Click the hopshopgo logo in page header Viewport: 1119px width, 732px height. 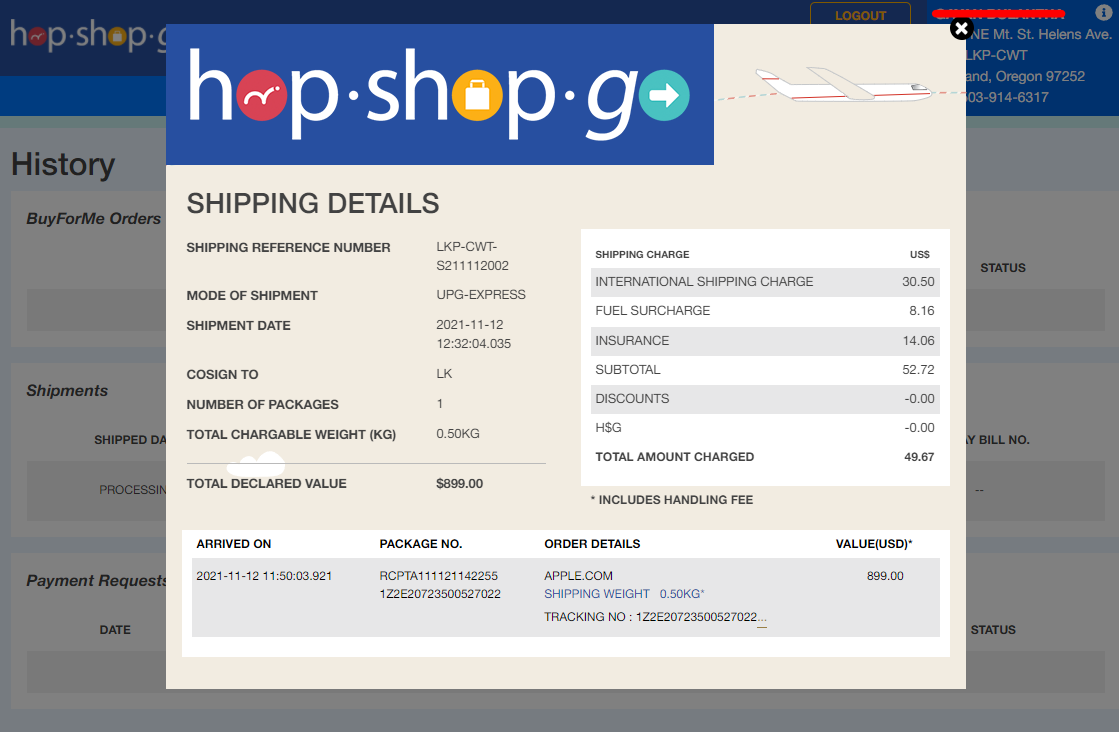(x=87, y=34)
